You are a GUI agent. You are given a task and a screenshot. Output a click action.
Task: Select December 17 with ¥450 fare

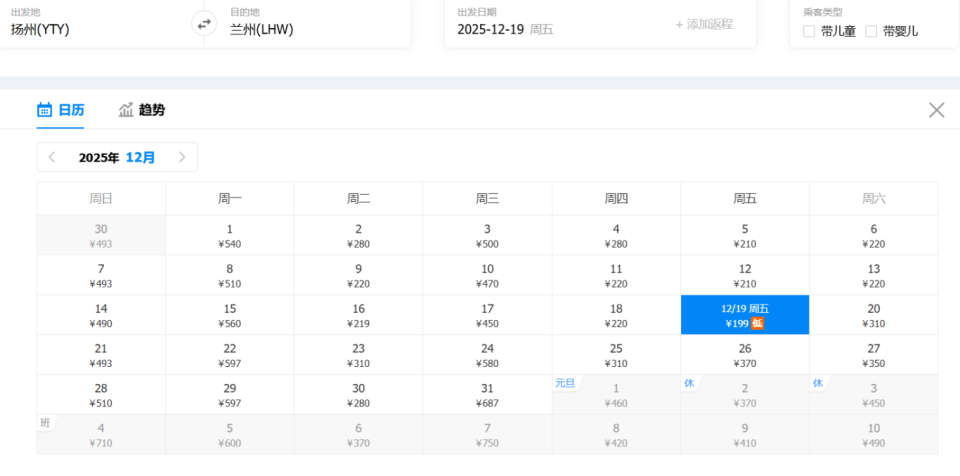487,315
